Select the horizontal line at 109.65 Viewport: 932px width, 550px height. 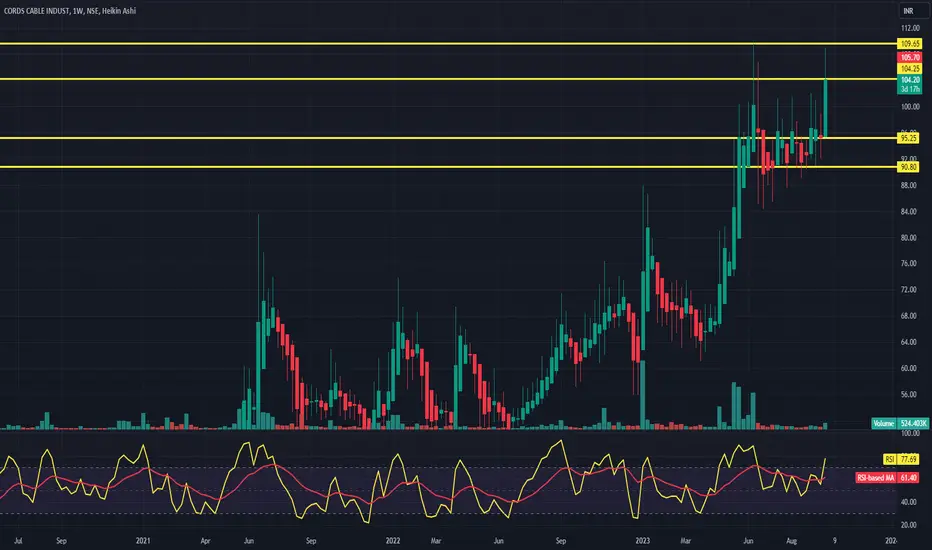[446, 43]
